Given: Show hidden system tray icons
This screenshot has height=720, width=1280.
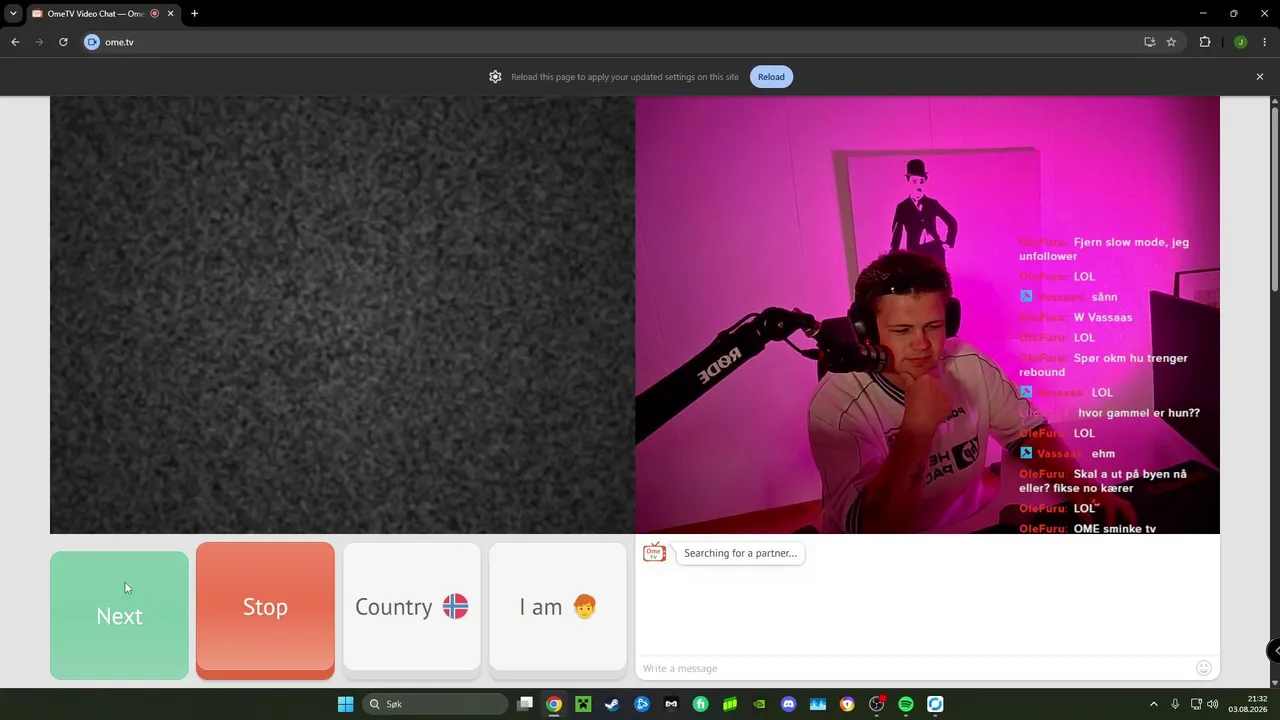Looking at the screenshot, I should (x=1153, y=704).
